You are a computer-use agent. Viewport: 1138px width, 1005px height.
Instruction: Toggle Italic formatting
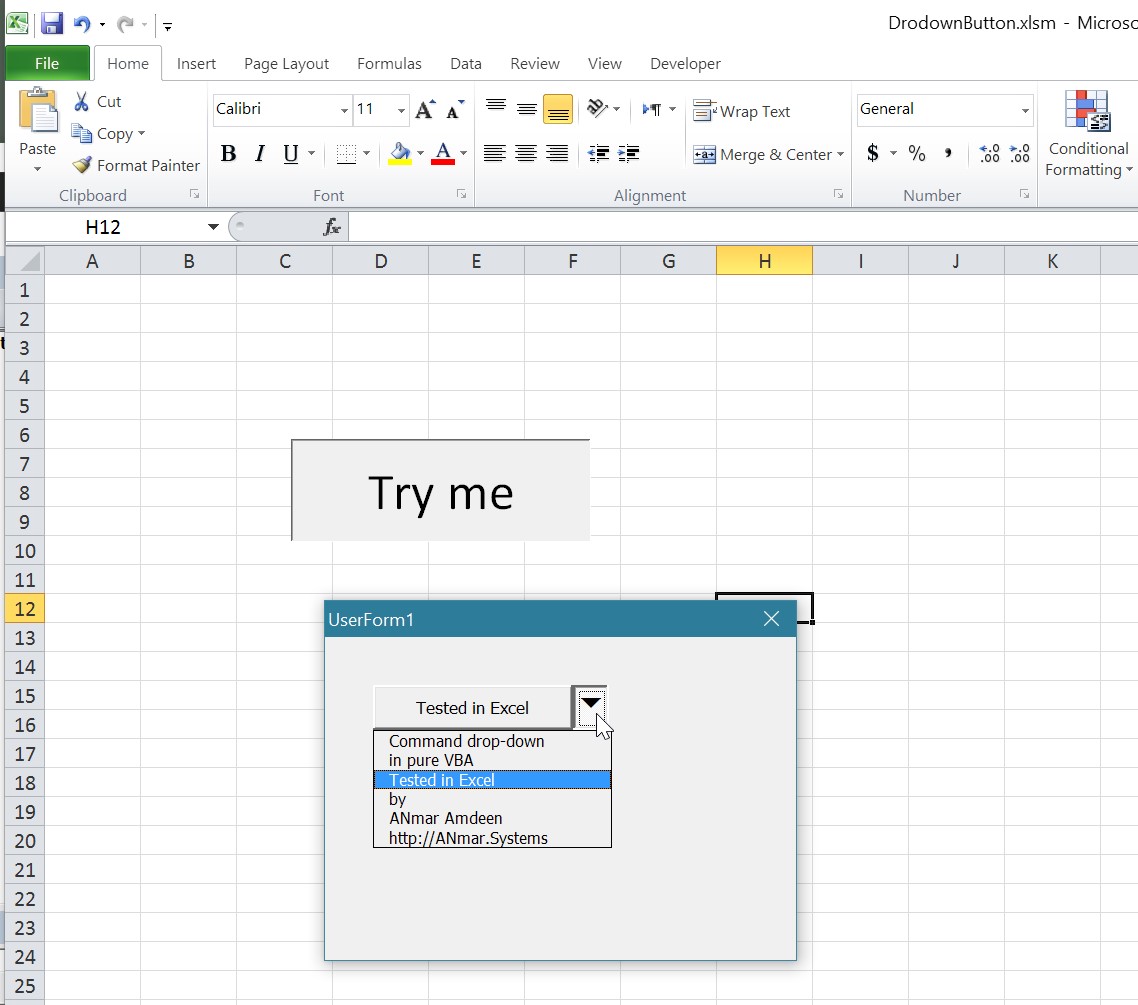(x=260, y=153)
